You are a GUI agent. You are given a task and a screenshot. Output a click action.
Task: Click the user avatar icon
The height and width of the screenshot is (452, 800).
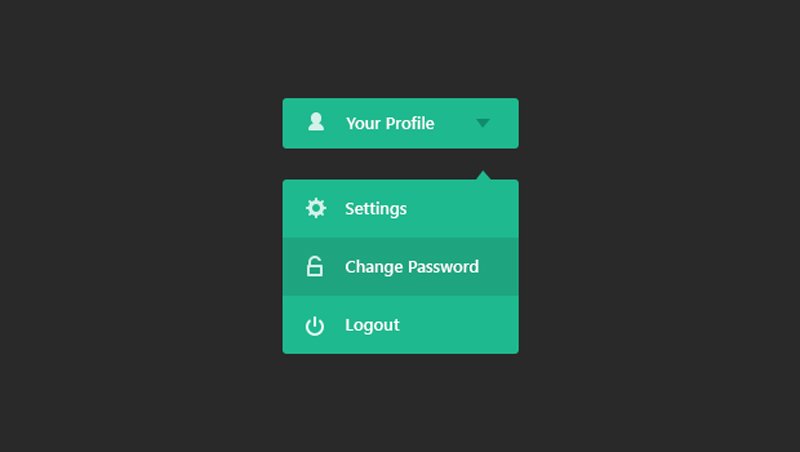click(316, 121)
